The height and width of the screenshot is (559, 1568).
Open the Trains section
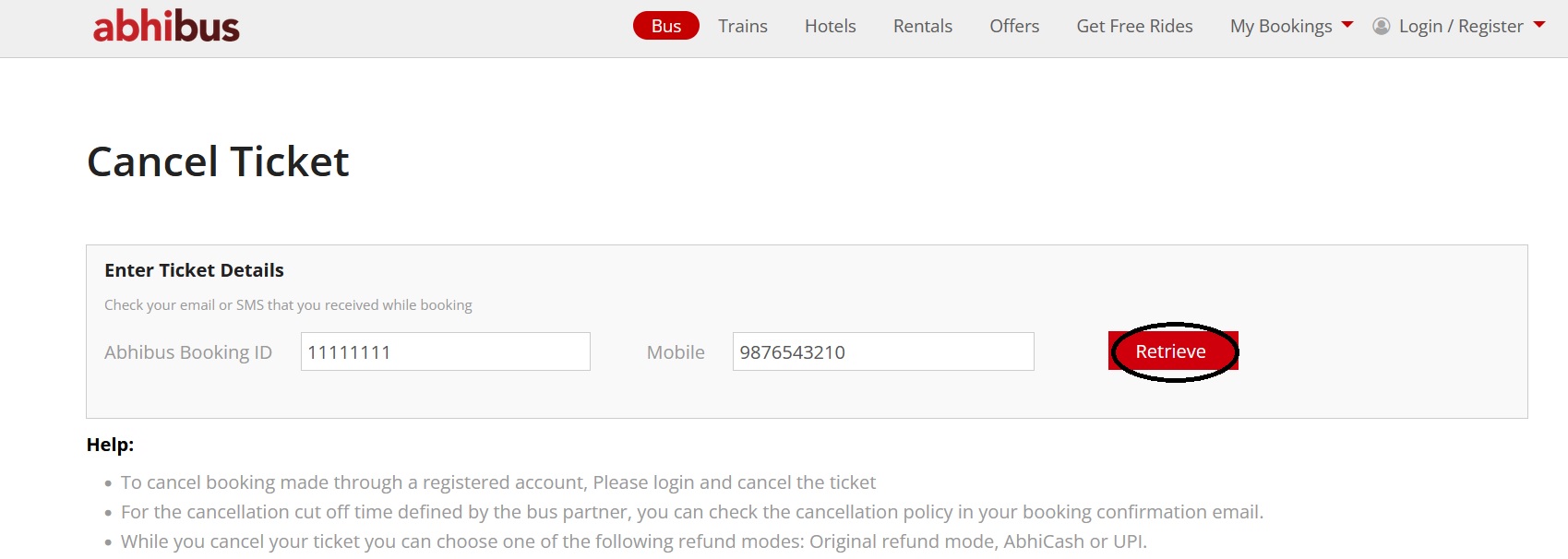pos(742,26)
